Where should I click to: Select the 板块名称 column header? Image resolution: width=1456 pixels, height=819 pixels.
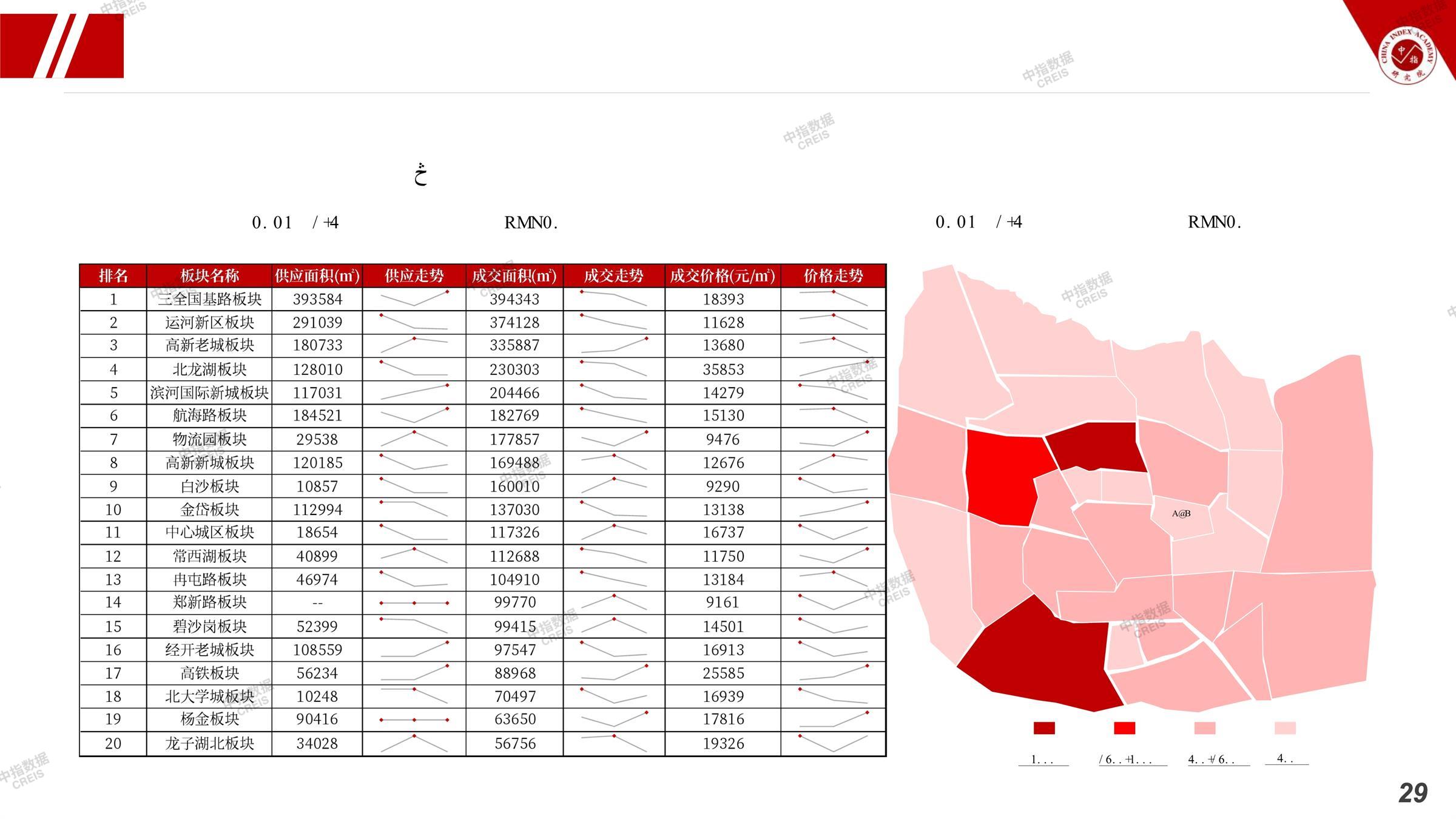209,276
